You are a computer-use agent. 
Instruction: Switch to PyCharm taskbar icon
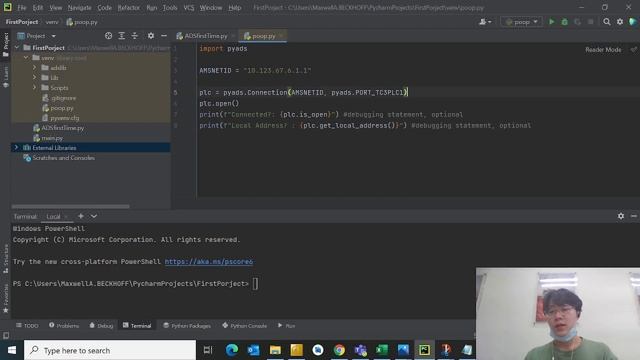pos(424,350)
